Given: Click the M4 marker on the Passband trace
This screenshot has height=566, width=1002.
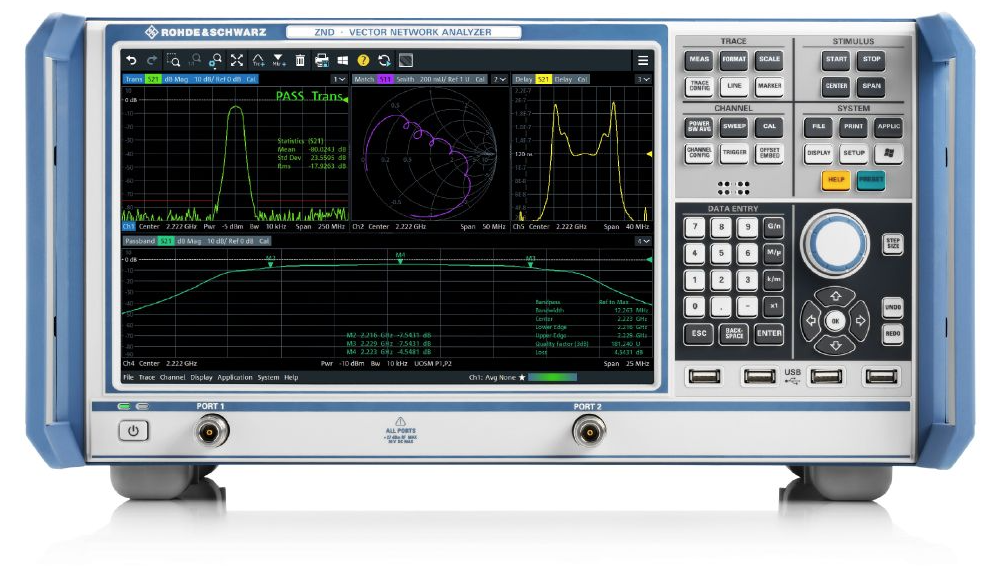Looking at the screenshot, I should click(400, 258).
